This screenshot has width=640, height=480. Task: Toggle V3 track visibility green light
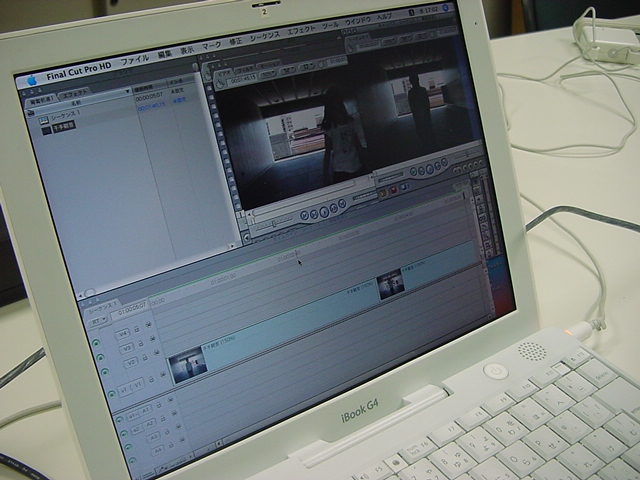(x=100, y=357)
